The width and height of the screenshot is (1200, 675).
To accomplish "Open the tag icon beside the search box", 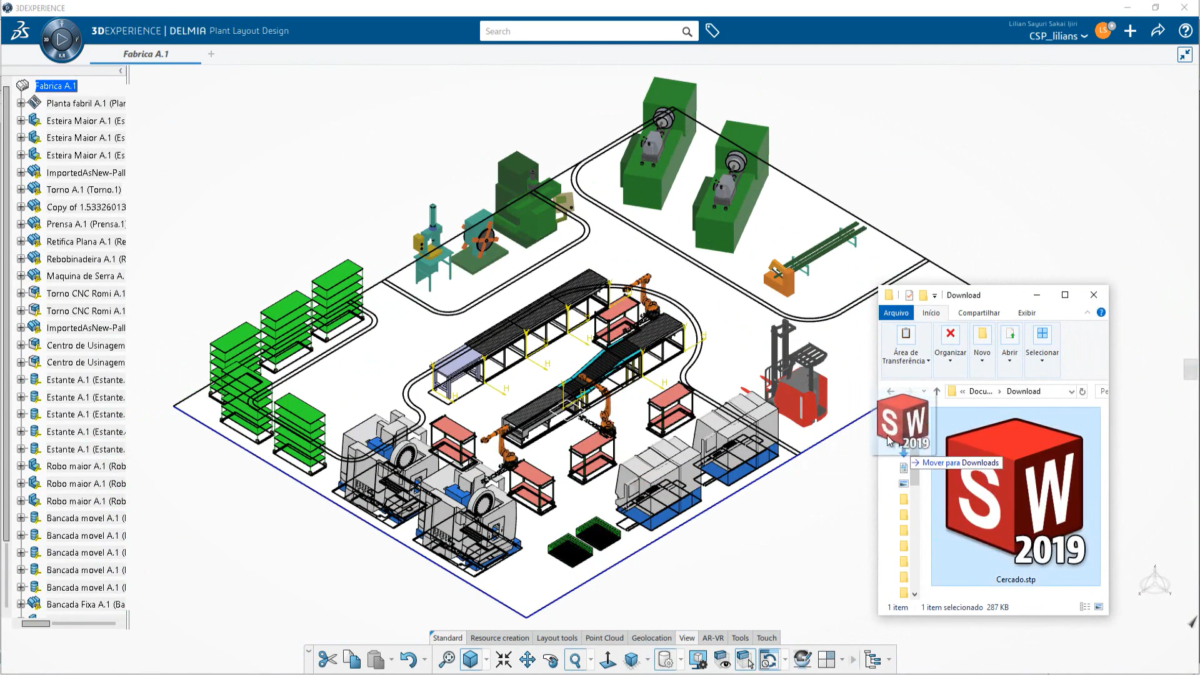I will (x=712, y=31).
